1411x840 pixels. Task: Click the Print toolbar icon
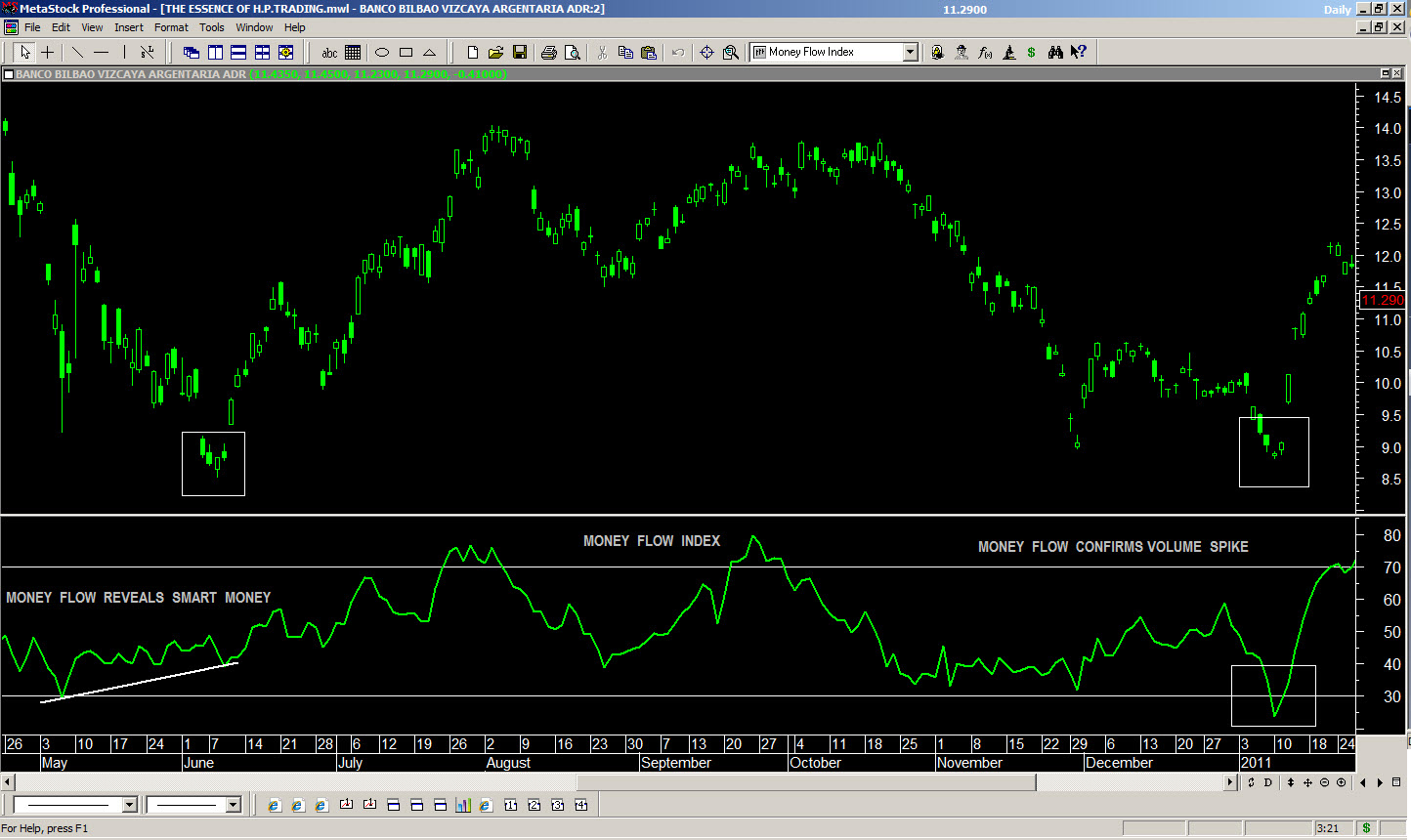(548, 52)
